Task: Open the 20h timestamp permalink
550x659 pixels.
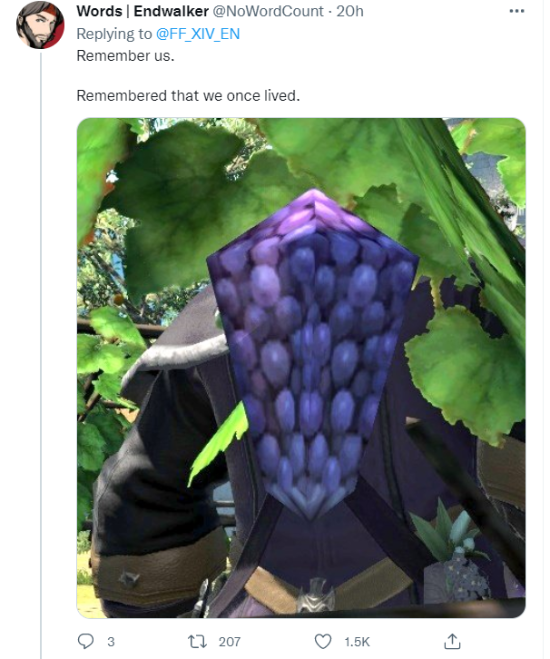Action: click(350, 11)
